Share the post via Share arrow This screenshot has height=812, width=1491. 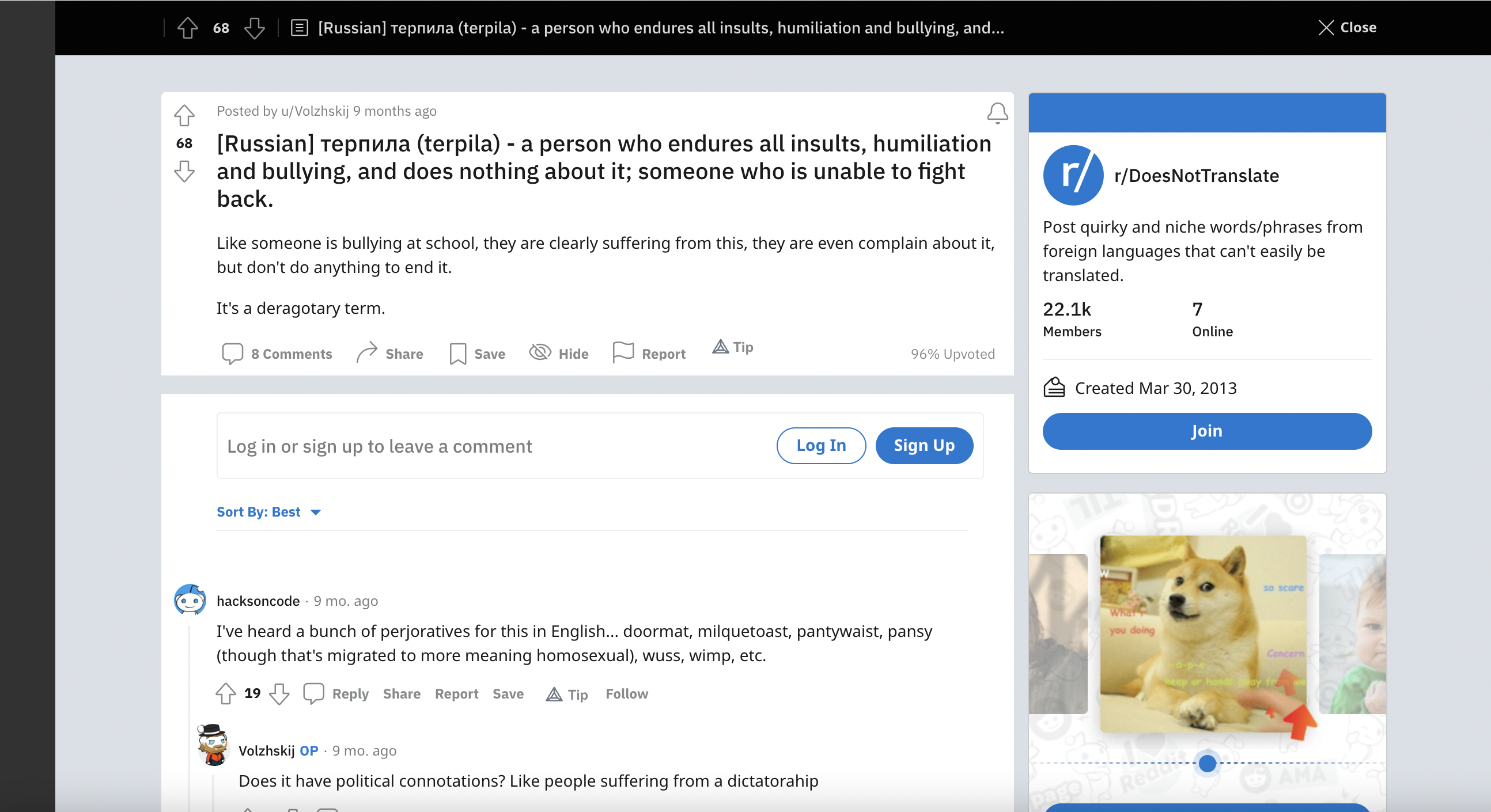point(389,354)
